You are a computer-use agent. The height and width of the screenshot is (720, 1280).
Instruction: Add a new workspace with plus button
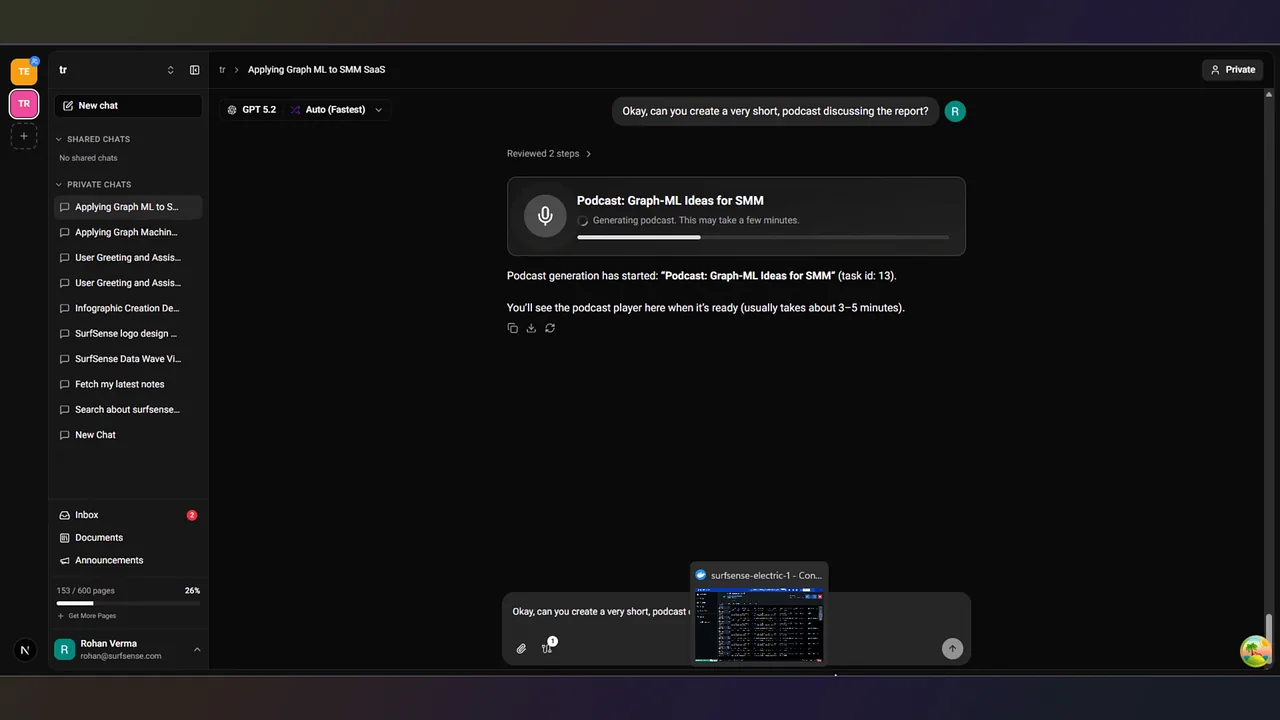pyautogui.click(x=24, y=136)
